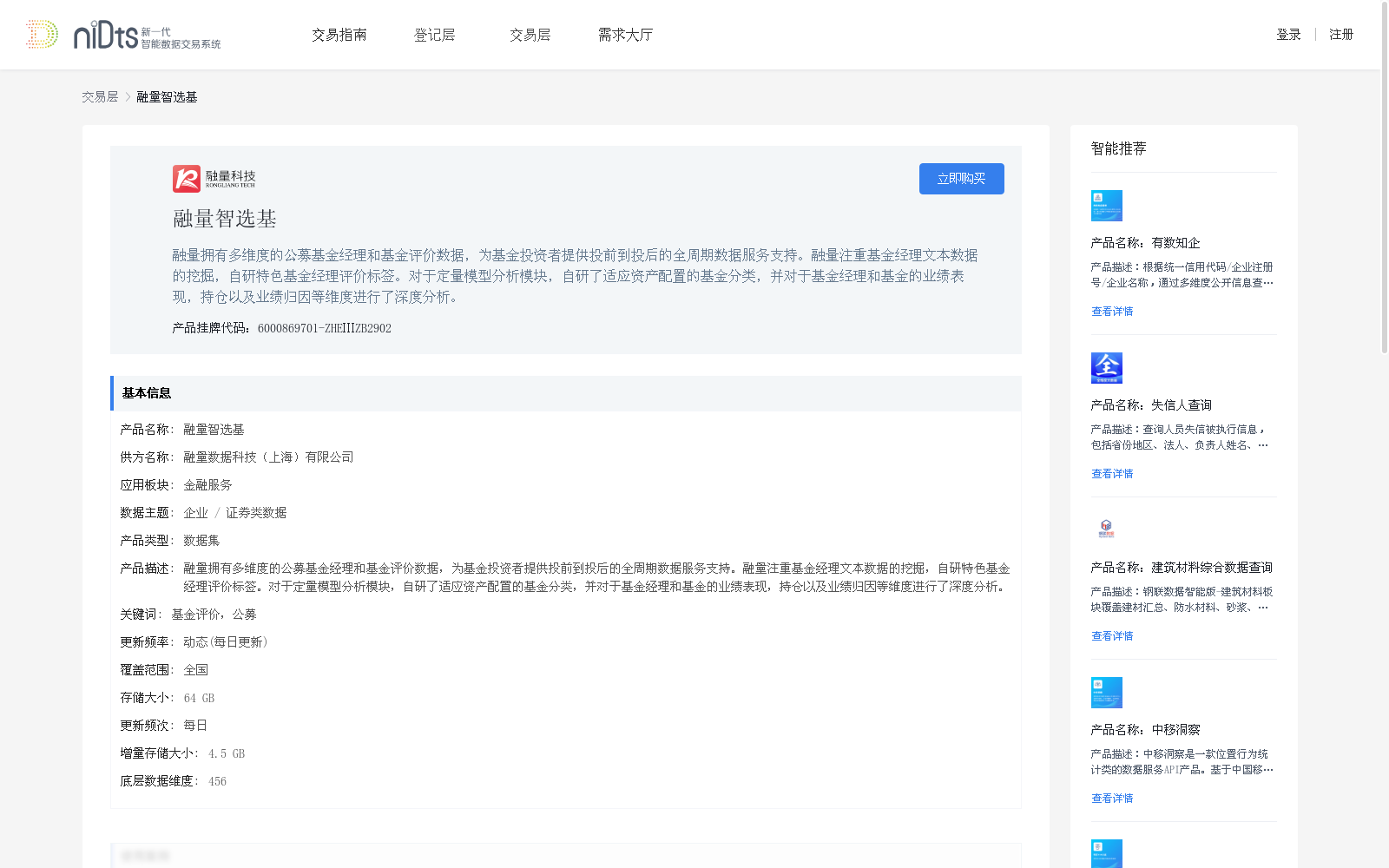The image size is (1389, 868).
Task: Click the 注册 link
Action: click(1341, 35)
